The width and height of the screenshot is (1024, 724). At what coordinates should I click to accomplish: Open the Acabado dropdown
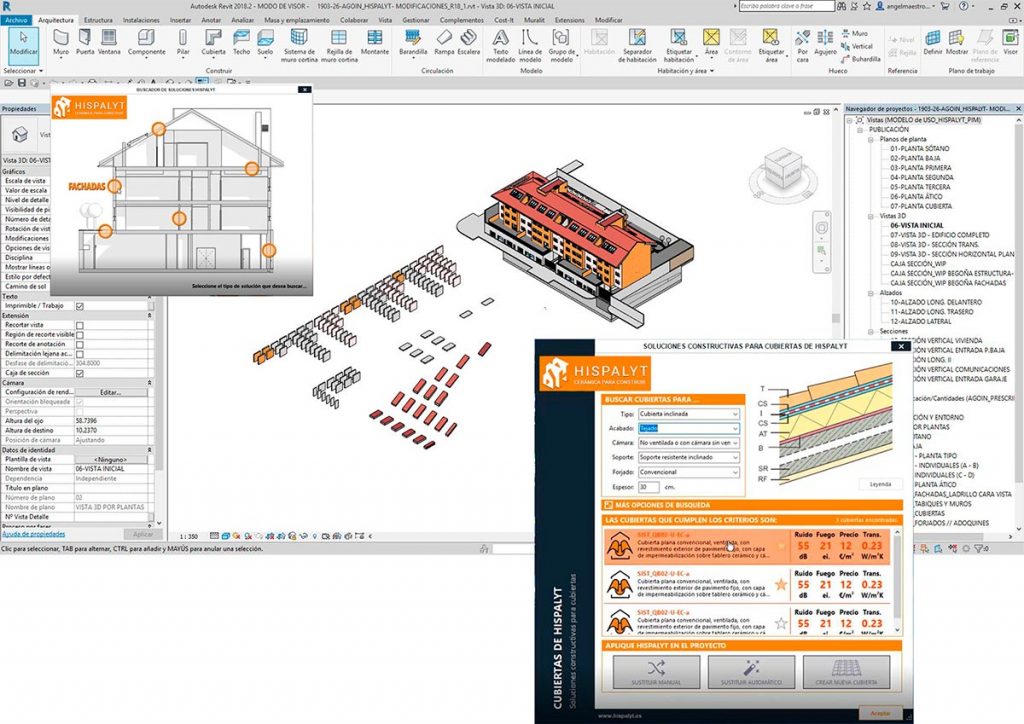pyautogui.click(x=688, y=428)
